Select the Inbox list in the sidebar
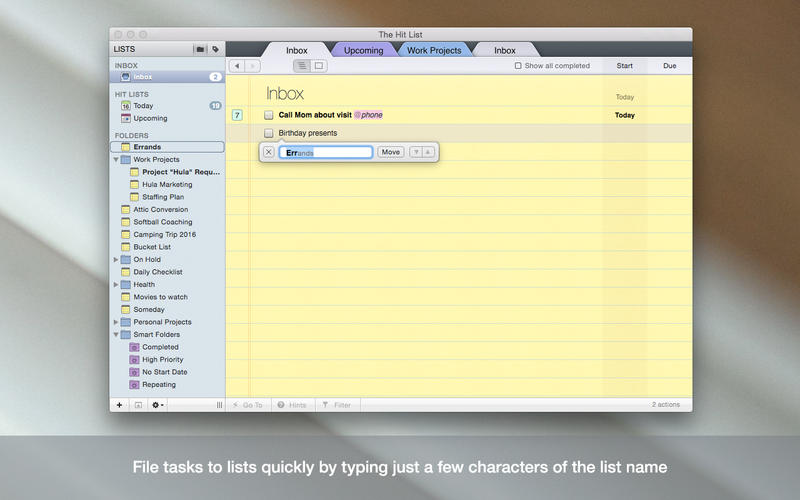The image size is (800, 500). 167,77
